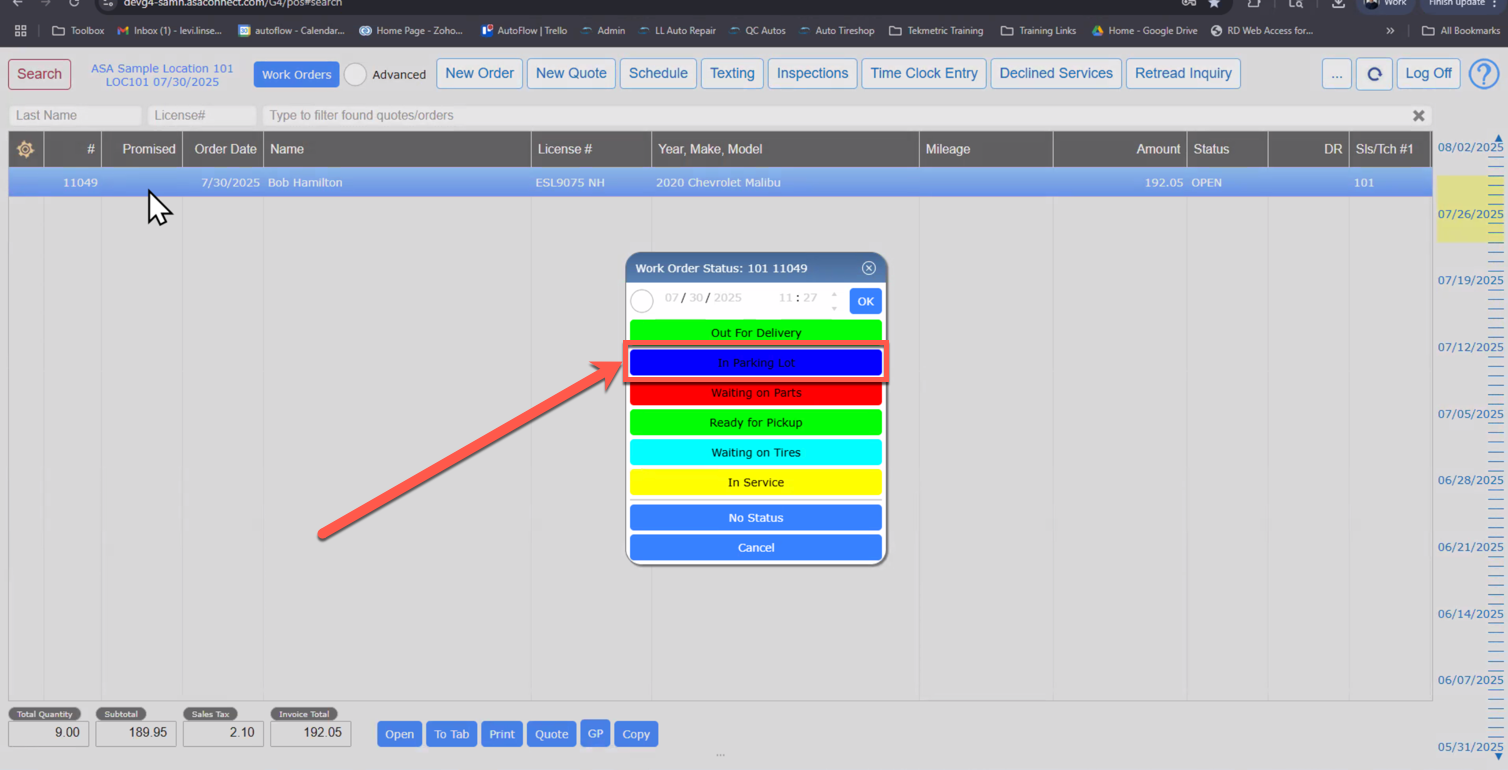The width and height of the screenshot is (1508, 770).
Task: Open Retread Inquiry
Action: click(x=1183, y=74)
